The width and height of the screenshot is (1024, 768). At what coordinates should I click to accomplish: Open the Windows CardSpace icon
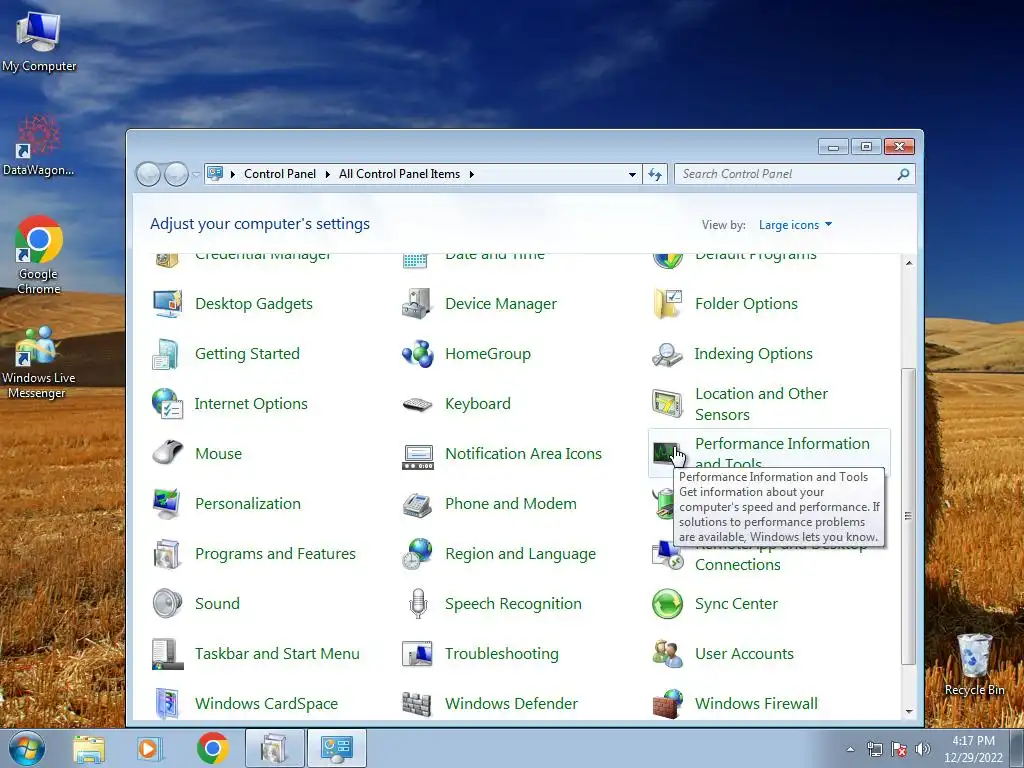[x=167, y=703]
